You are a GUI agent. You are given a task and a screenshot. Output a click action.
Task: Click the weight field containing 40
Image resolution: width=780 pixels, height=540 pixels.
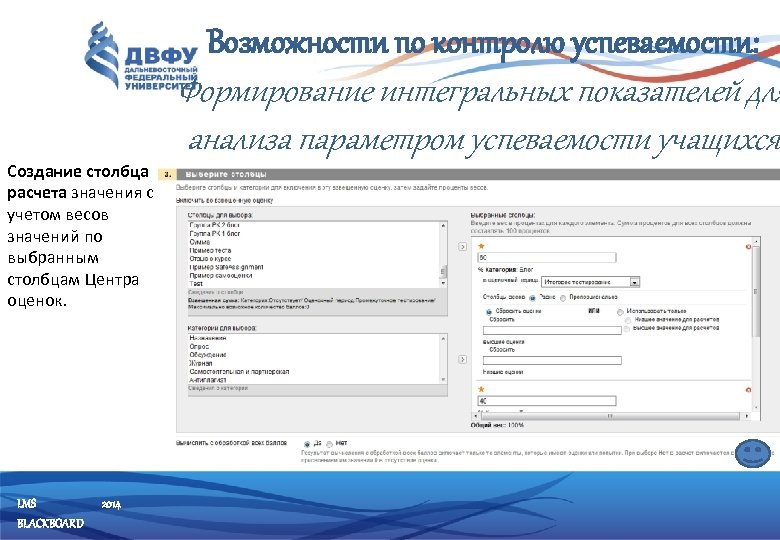point(547,400)
